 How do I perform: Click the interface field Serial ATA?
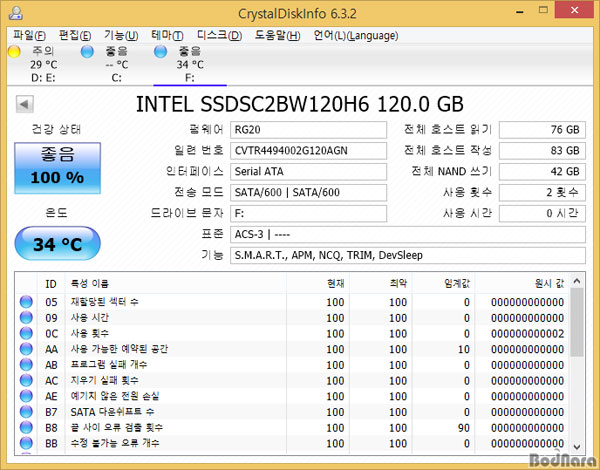(308, 171)
